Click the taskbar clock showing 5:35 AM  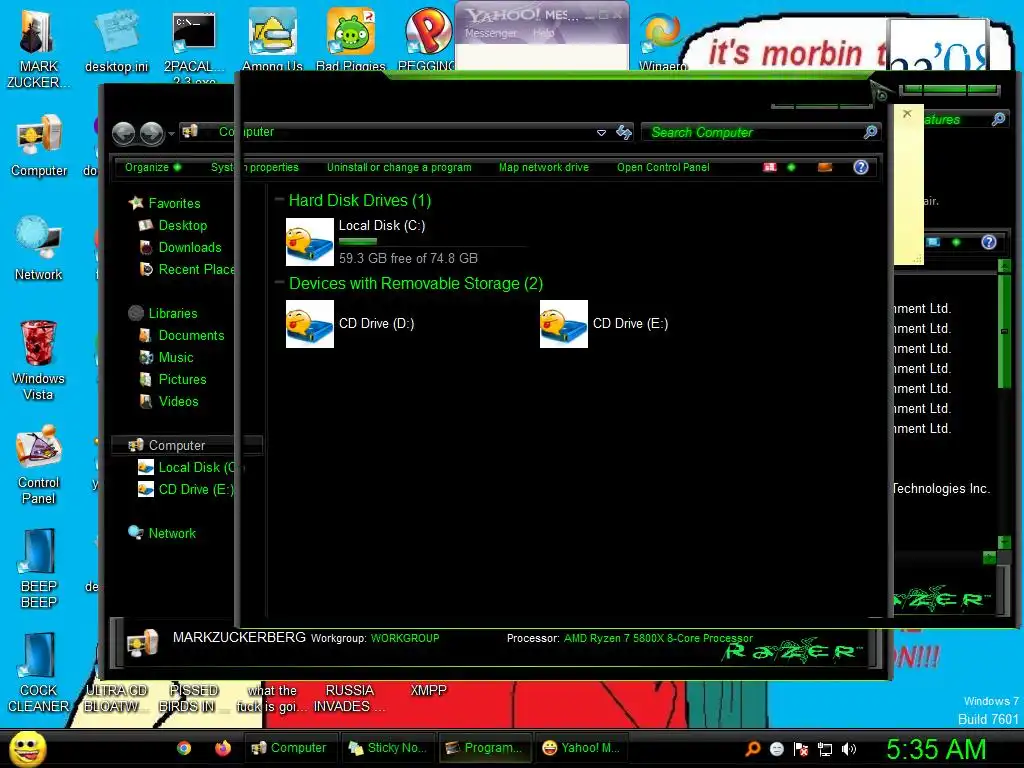tap(935, 748)
